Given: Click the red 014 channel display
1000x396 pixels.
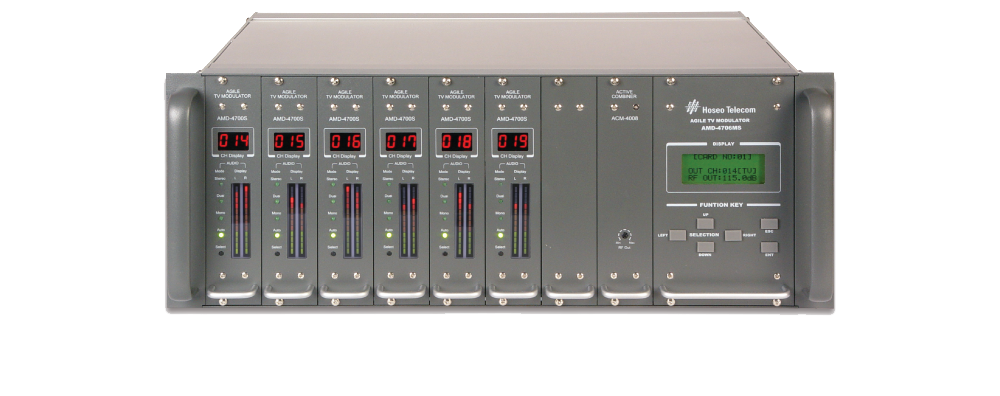Looking at the screenshot, I should coord(232,141).
